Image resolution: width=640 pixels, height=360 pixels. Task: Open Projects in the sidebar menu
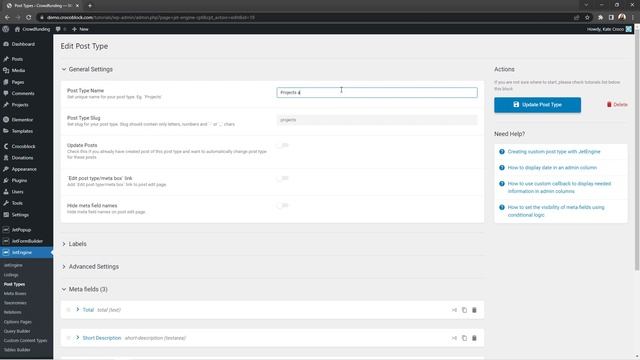(x=20, y=105)
